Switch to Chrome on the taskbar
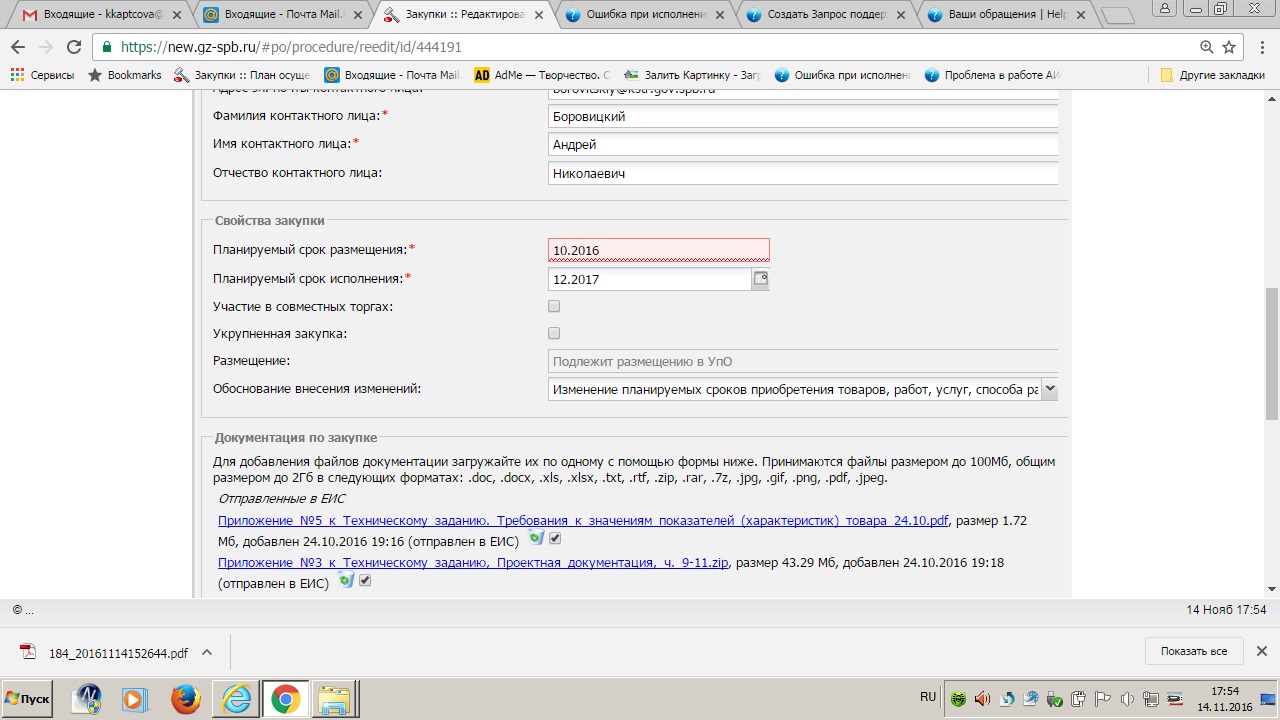This screenshot has height=720, width=1280. [285, 698]
